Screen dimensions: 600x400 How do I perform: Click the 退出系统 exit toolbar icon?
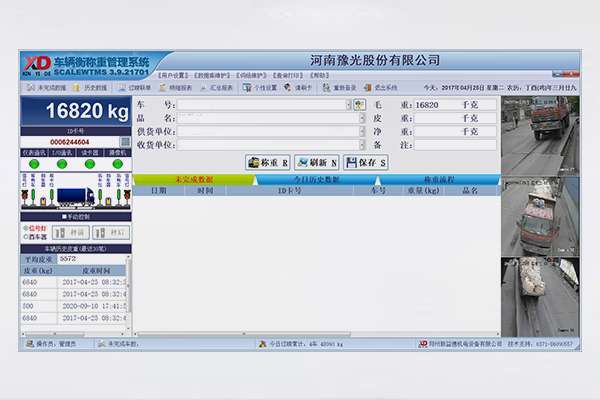[x=367, y=88]
